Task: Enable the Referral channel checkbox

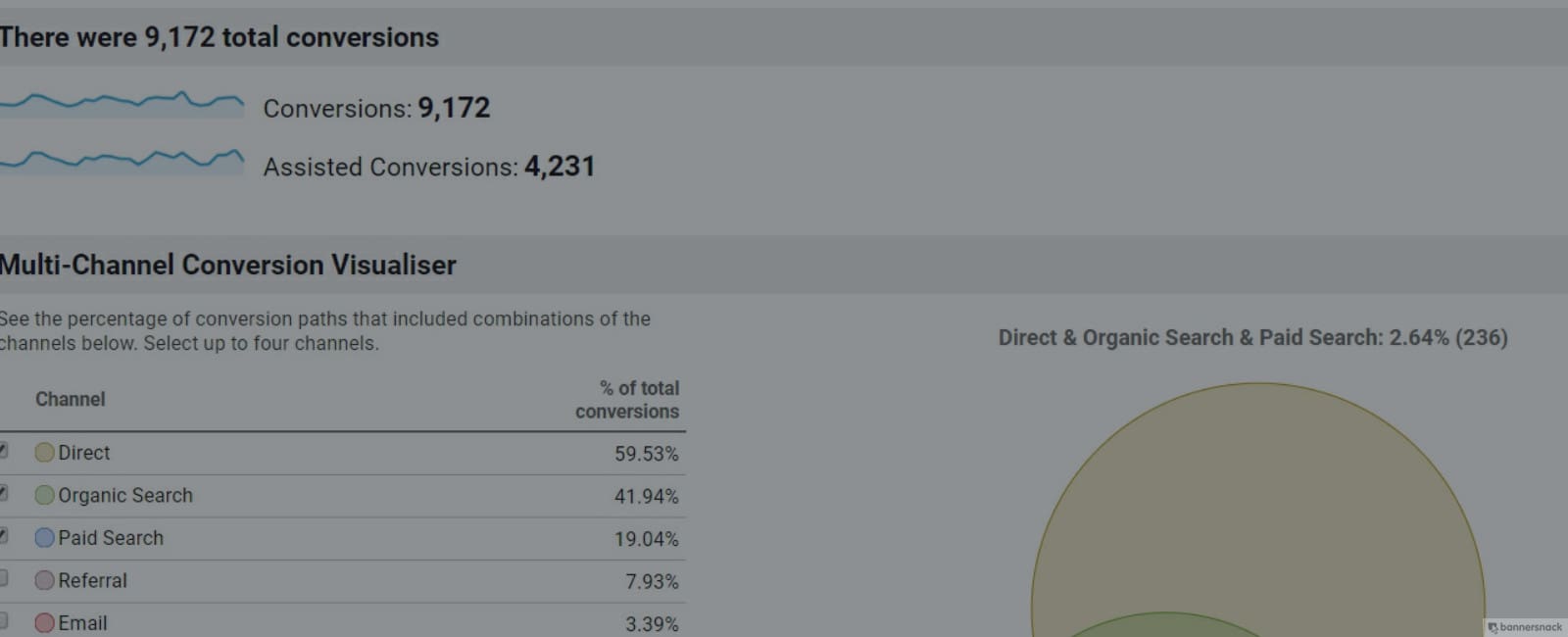Action: pyautogui.click(x=3, y=578)
